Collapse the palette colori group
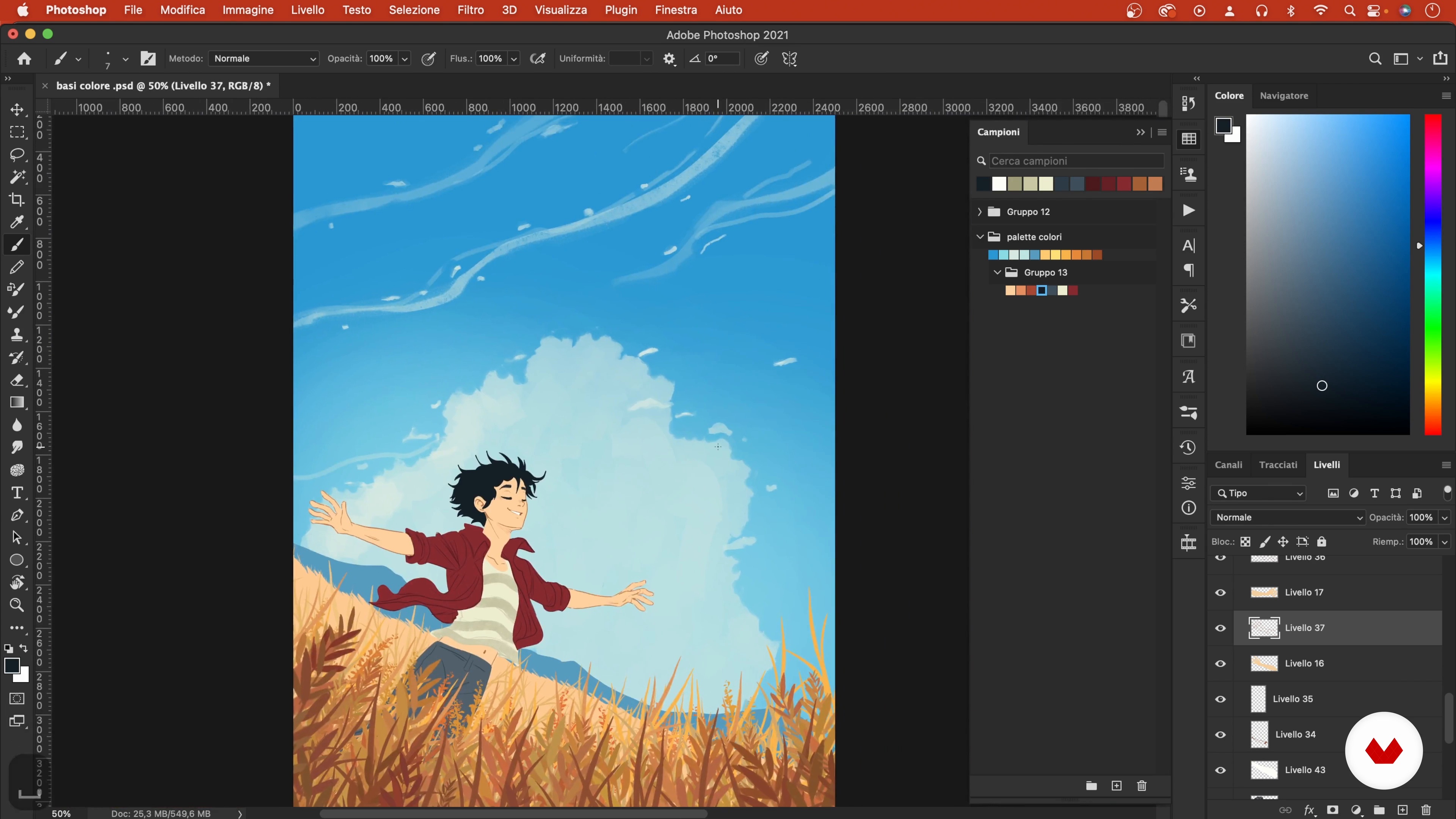1456x819 pixels. [x=979, y=237]
